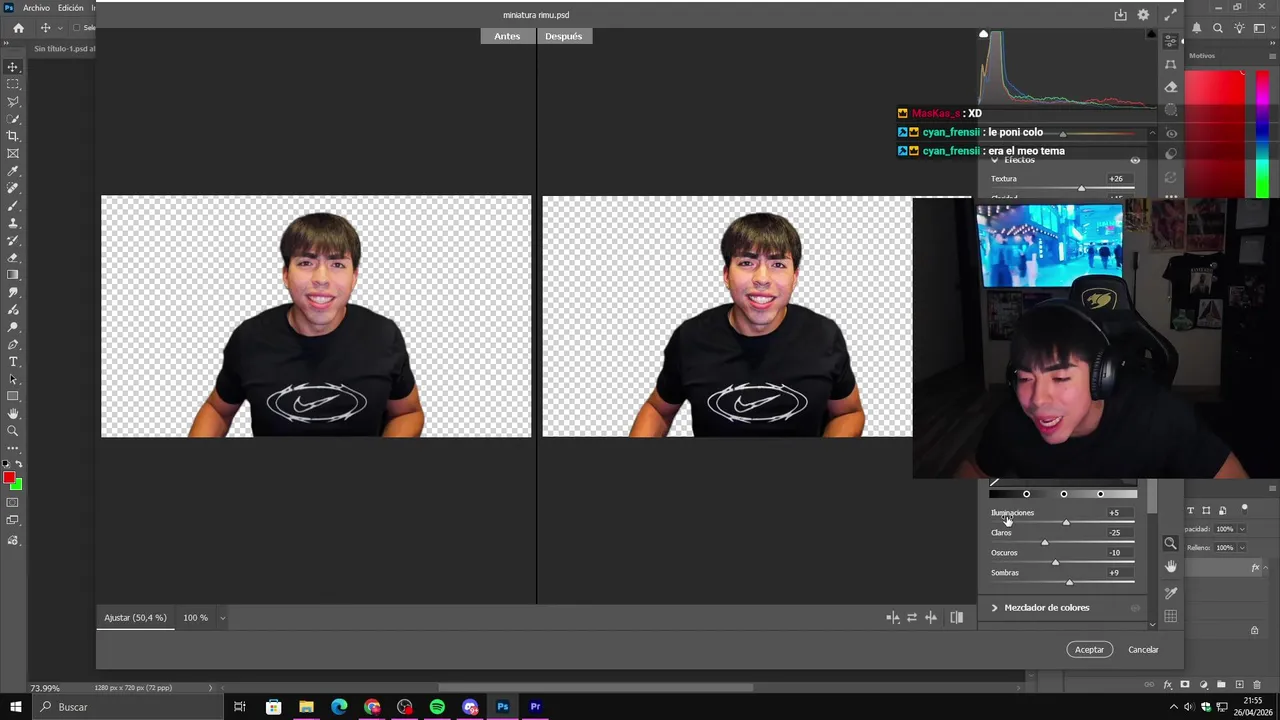Open Camera Raw masking circle icon

(1171, 110)
